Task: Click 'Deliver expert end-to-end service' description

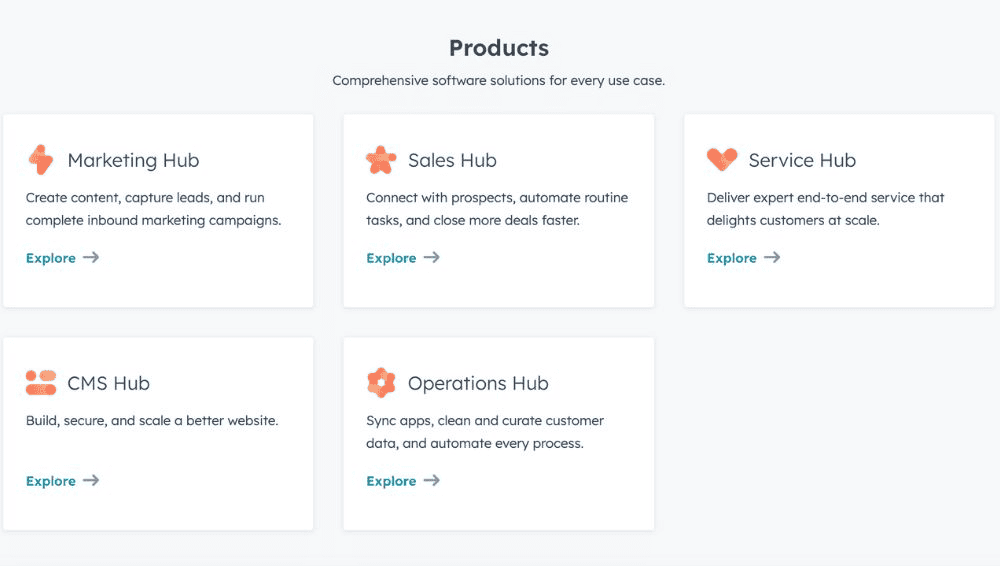Action: click(x=825, y=209)
